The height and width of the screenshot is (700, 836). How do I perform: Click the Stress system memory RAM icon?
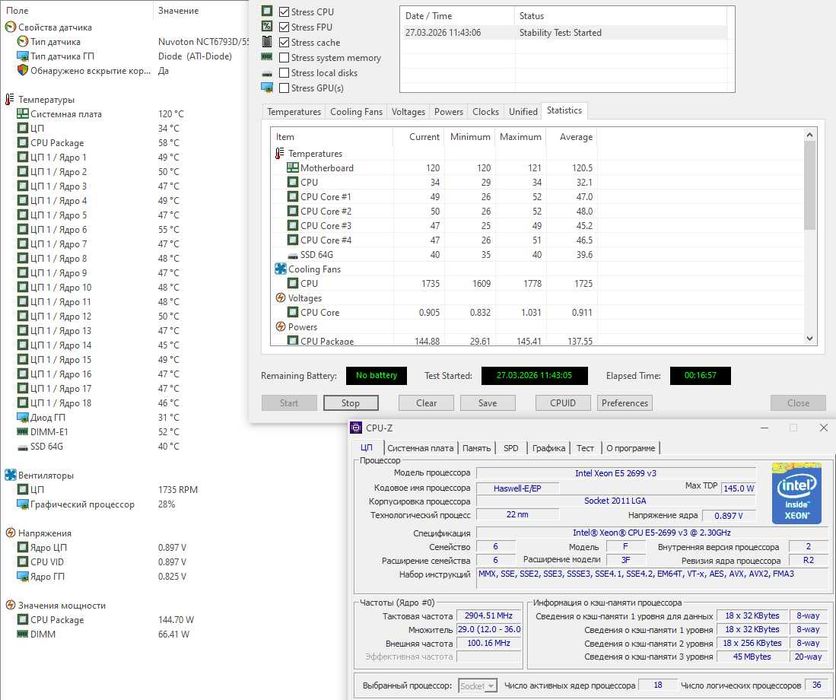point(267,57)
